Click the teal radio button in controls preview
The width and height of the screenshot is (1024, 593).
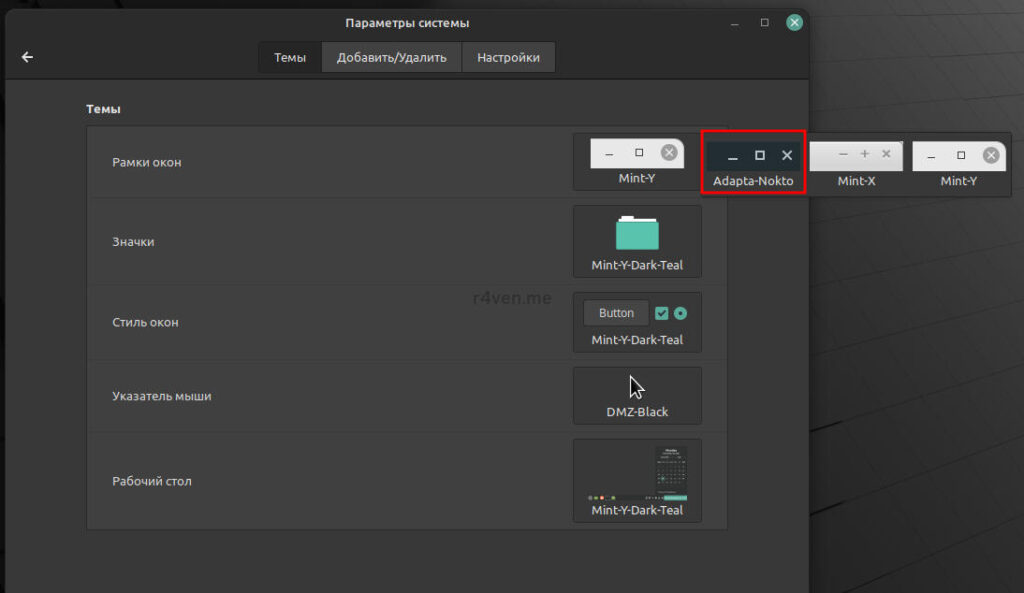(x=681, y=313)
